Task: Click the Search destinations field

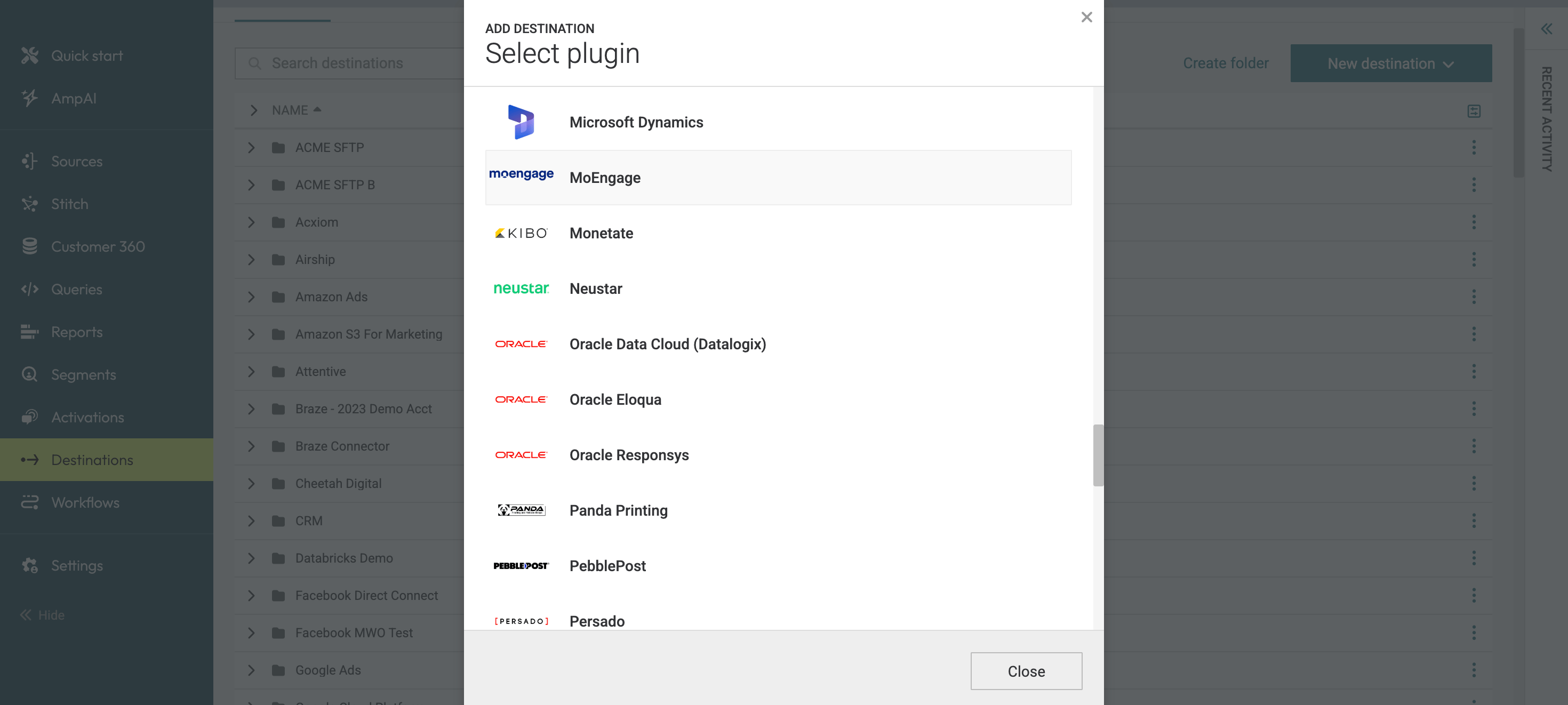Action: click(x=349, y=63)
